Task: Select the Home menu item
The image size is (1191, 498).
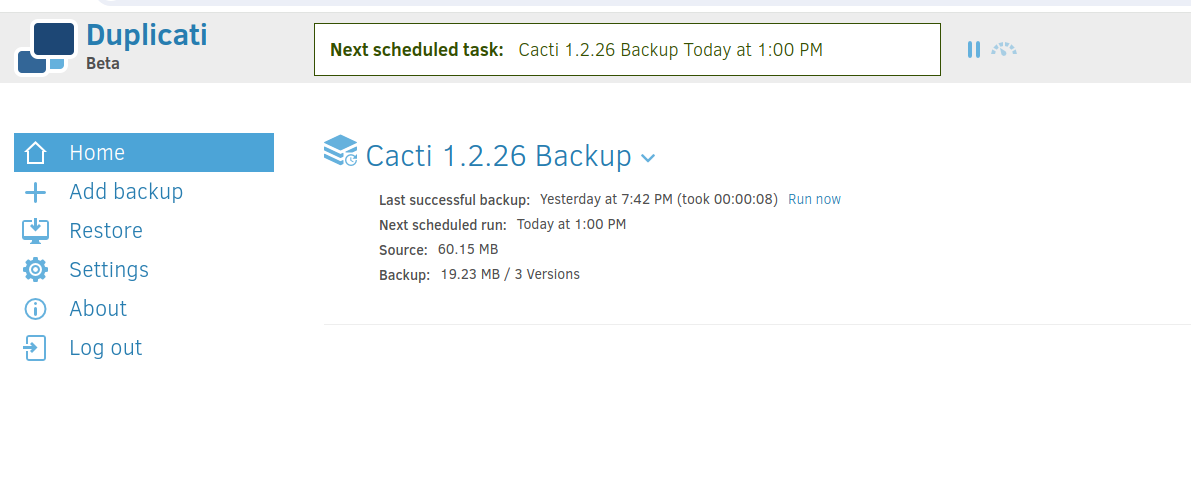Action: 144,153
